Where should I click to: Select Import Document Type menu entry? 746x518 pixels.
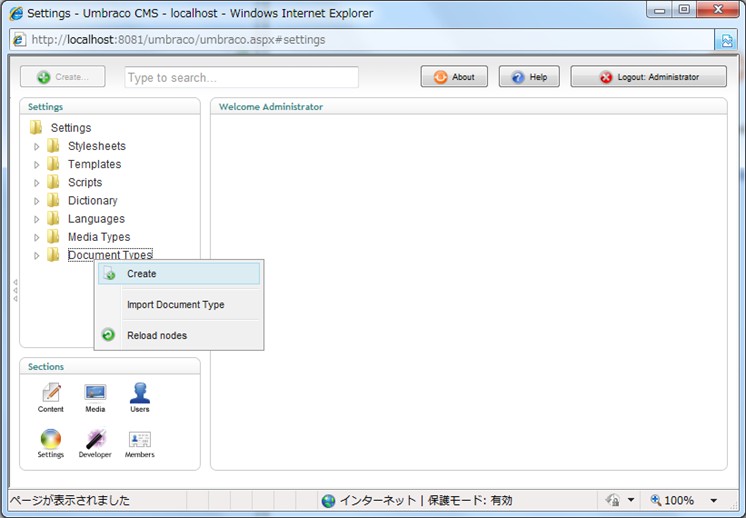tap(175, 305)
